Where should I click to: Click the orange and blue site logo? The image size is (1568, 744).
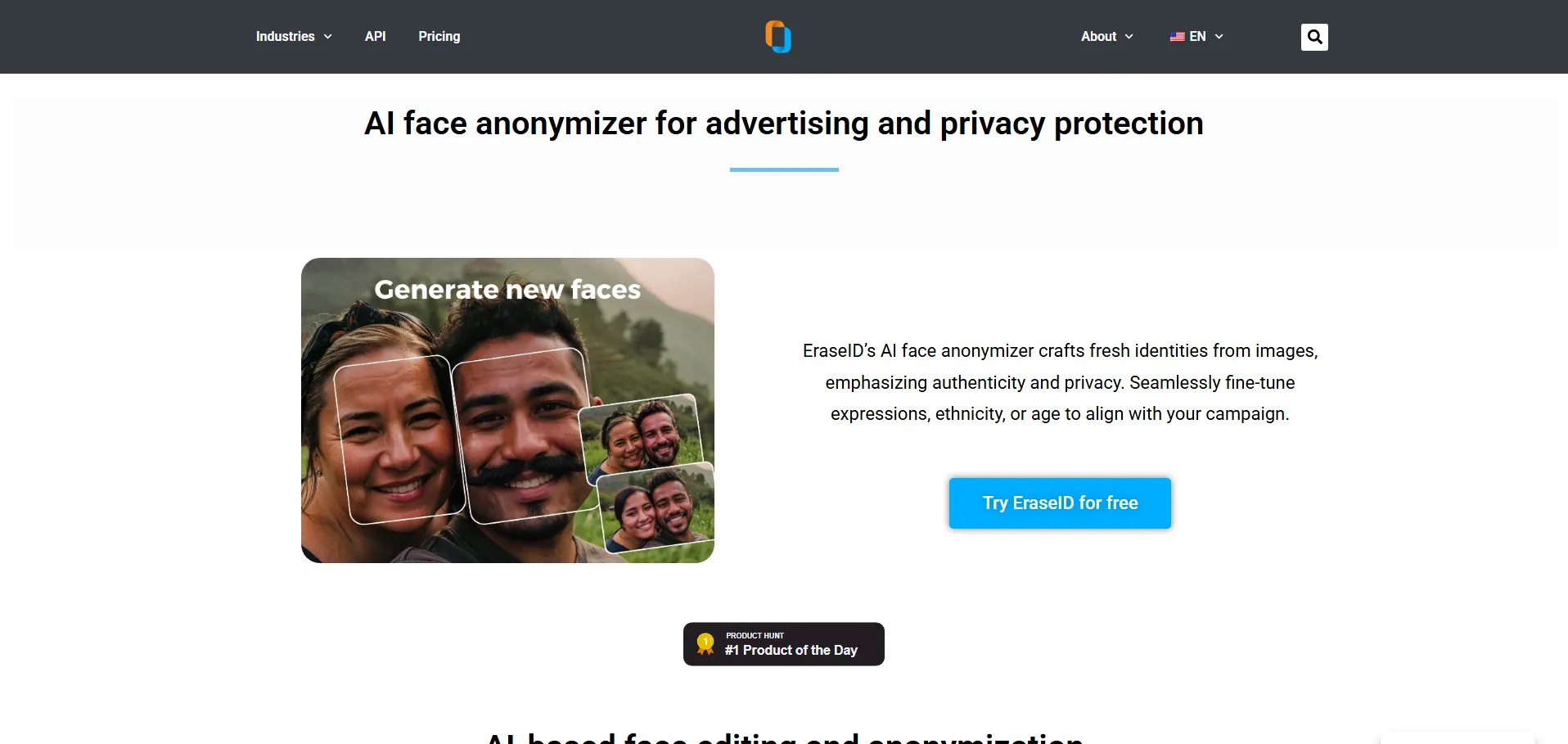[x=778, y=37]
